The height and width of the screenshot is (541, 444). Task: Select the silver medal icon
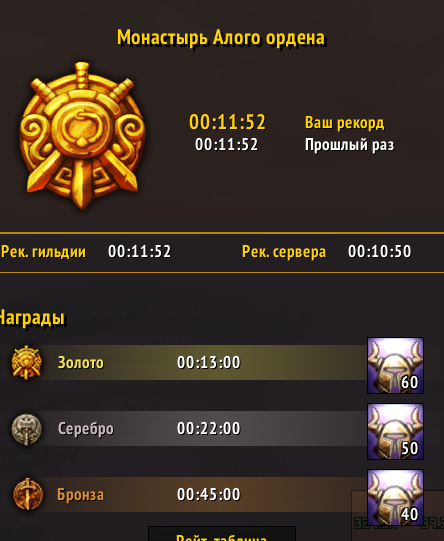coord(27,429)
